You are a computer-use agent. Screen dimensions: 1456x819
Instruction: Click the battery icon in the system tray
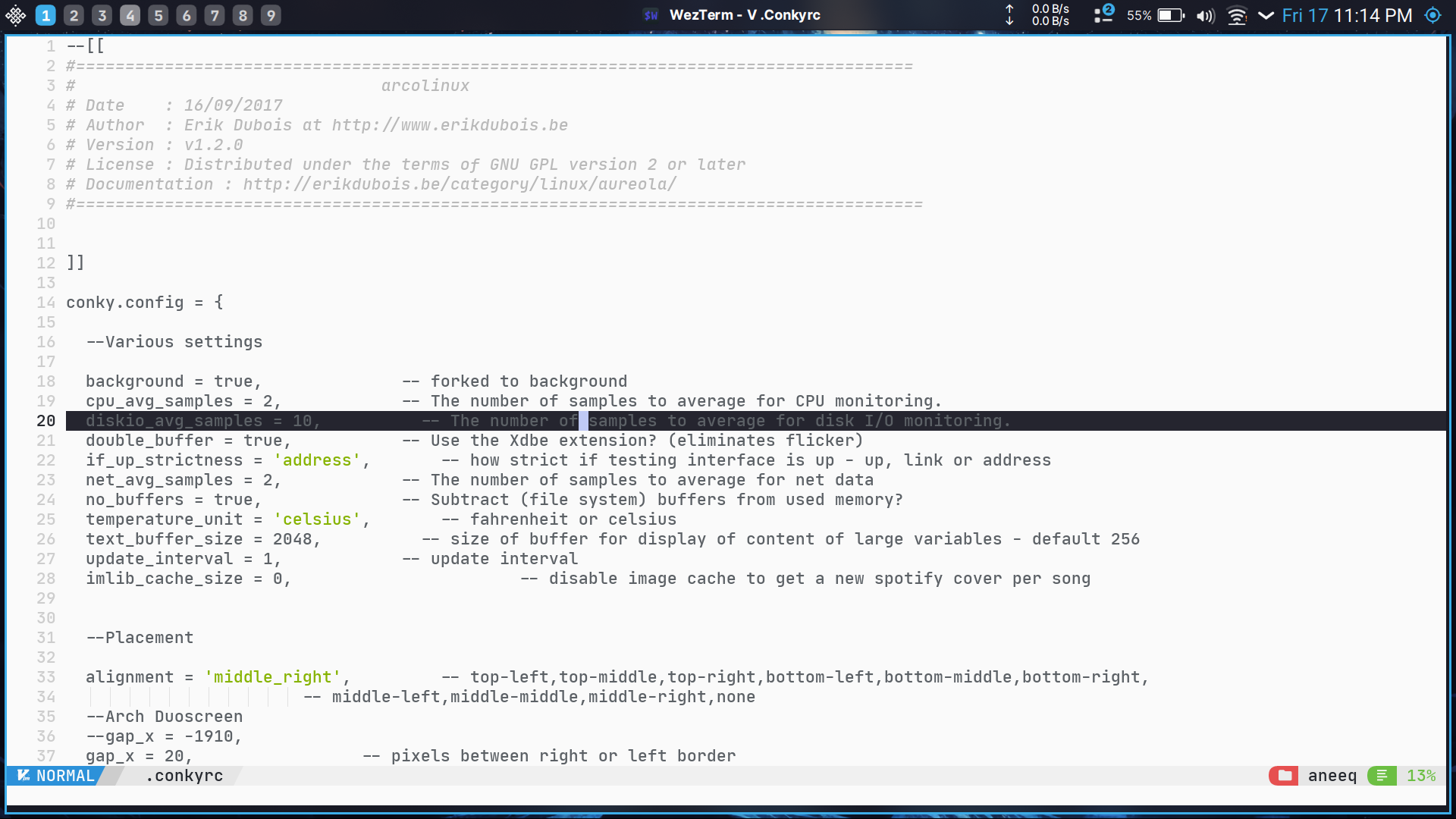click(x=1169, y=14)
